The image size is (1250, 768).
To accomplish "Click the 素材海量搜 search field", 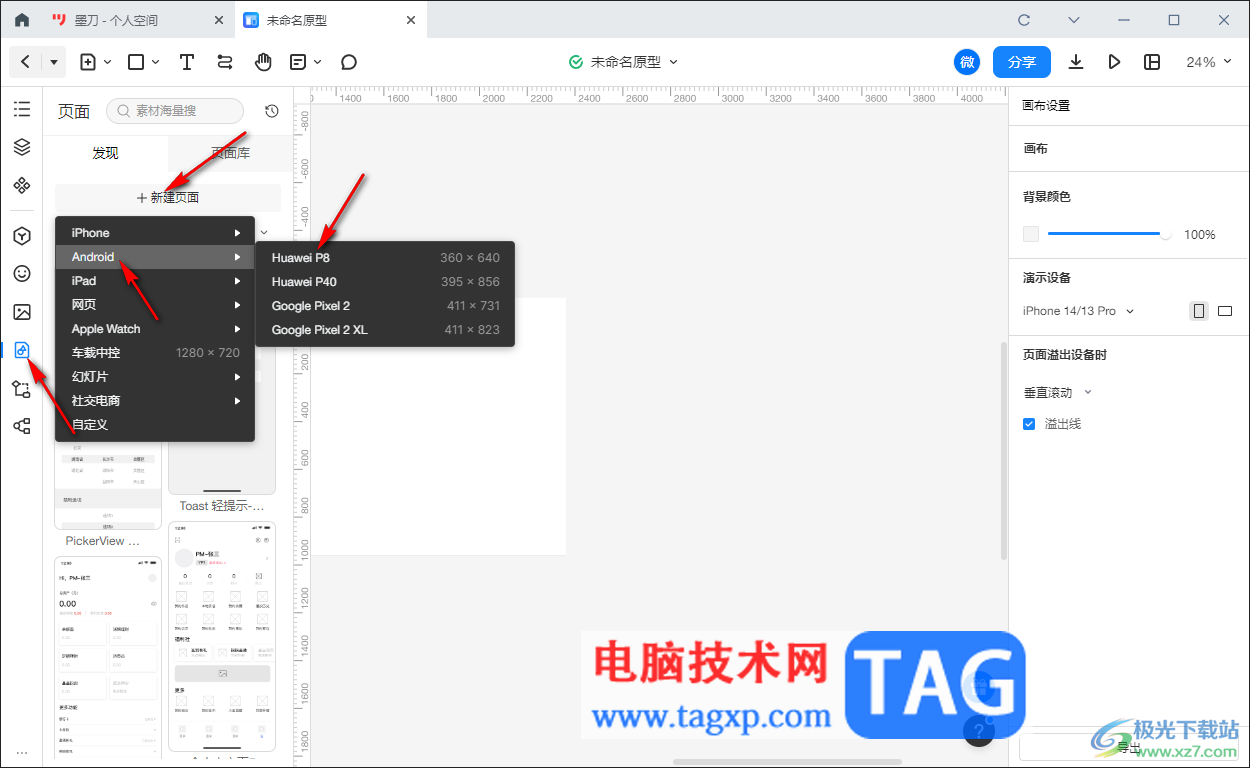I will point(175,111).
